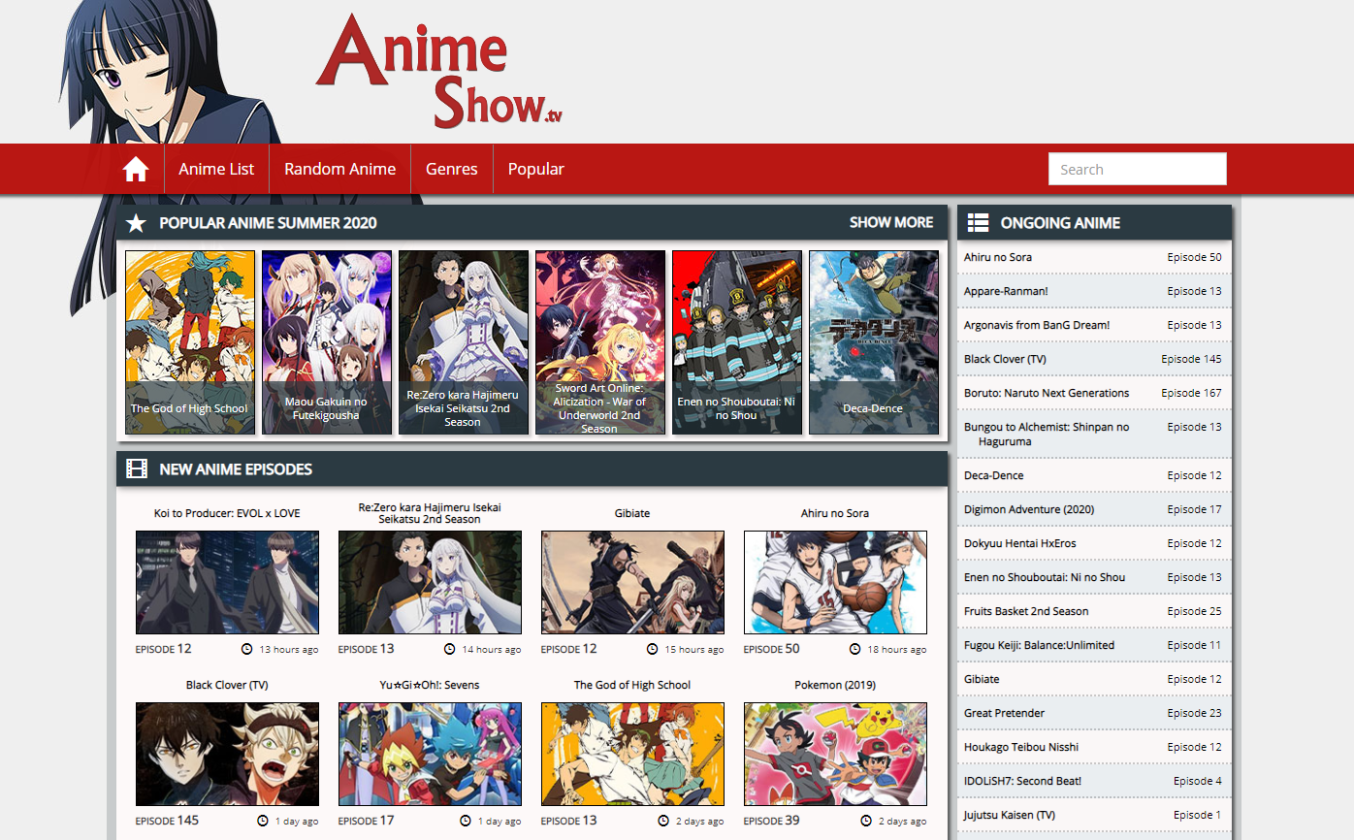The image size is (1354, 840).
Task: Click the clock icon next to 18 hours ago
Action: (855, 649)
